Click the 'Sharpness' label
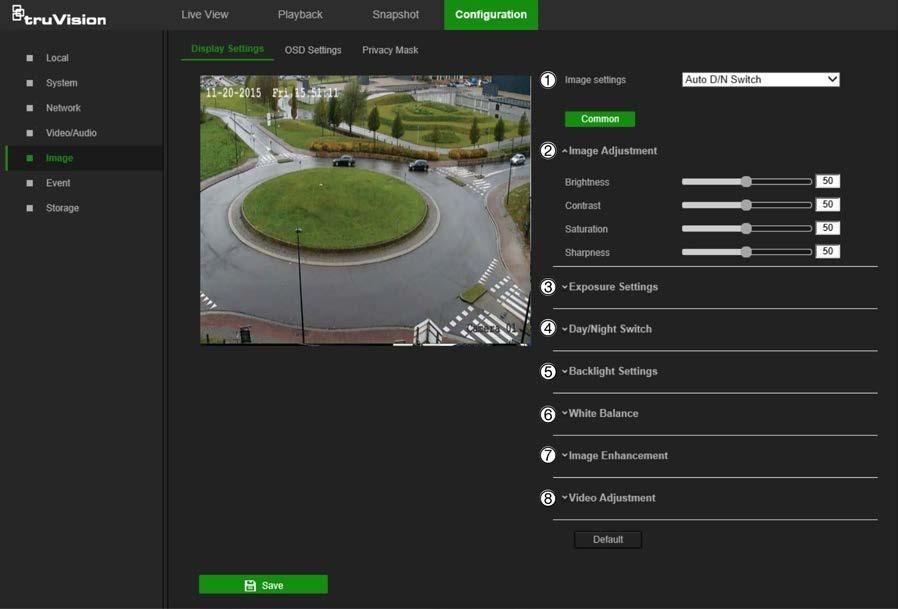Screen dimensions: 898x609 [x=587, y=253]
